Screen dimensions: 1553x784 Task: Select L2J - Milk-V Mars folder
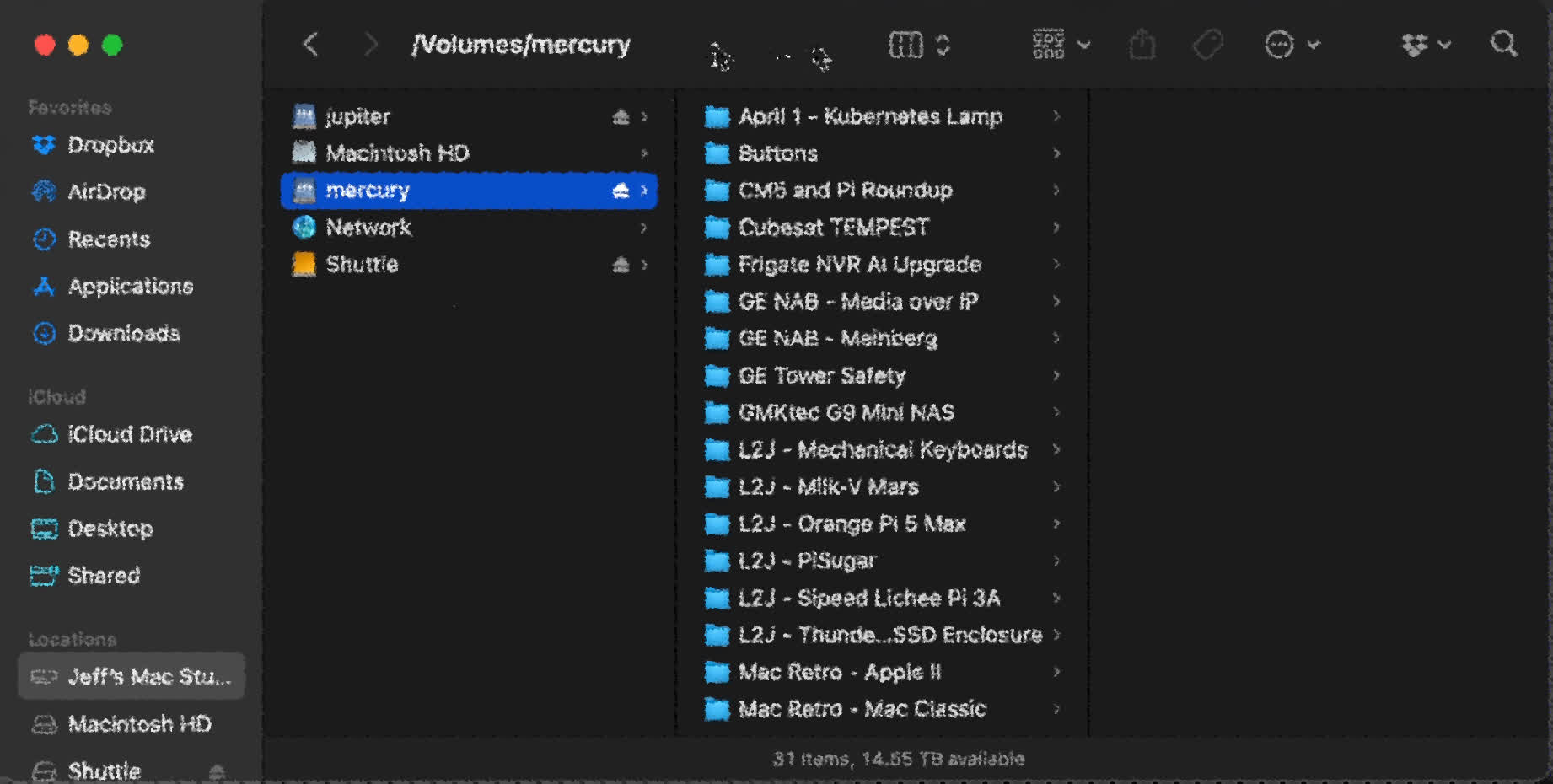[x=882, y=487]
